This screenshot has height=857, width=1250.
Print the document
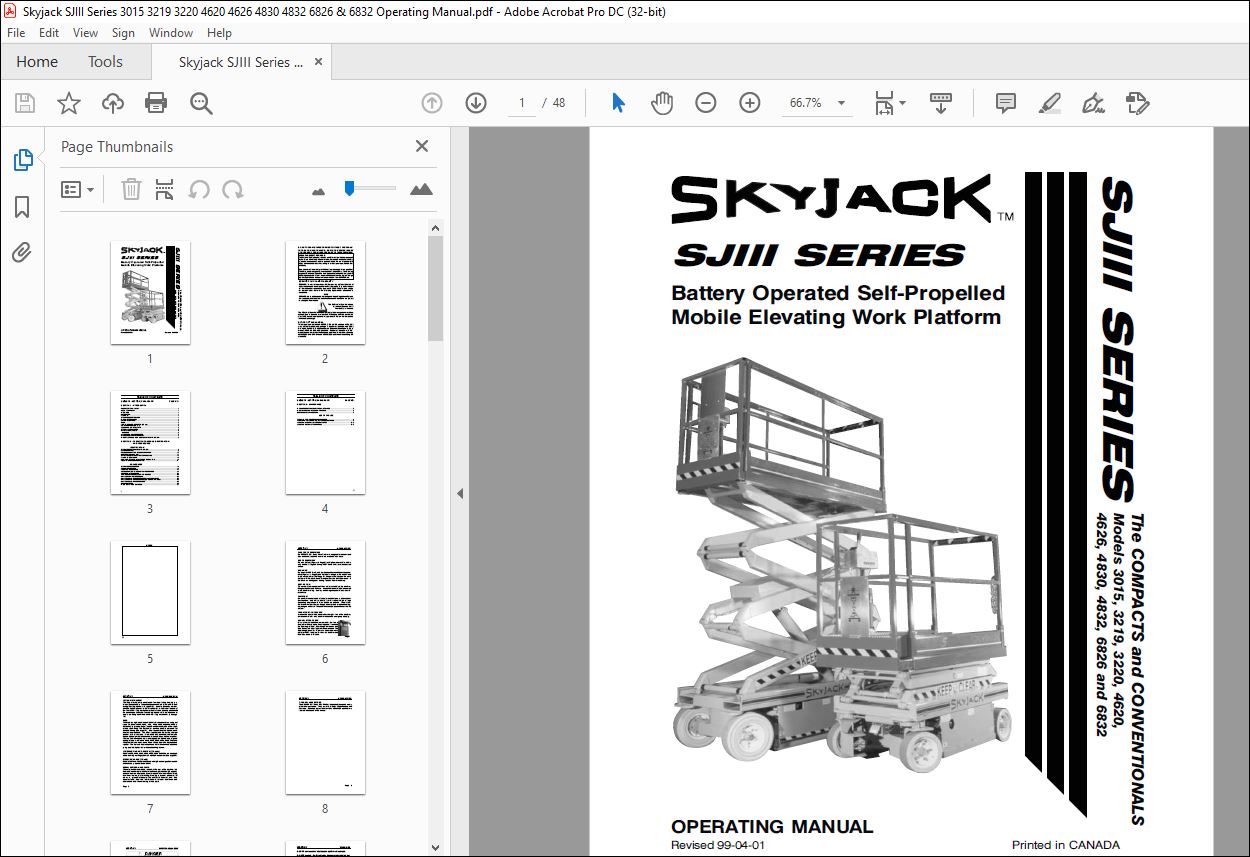(x=156, y=102)
